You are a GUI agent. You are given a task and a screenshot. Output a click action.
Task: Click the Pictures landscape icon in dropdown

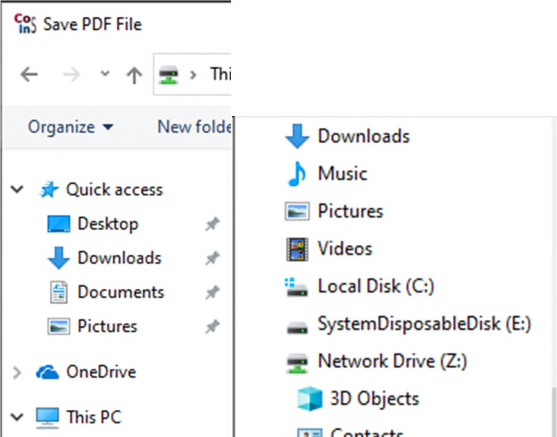(297, 211)
